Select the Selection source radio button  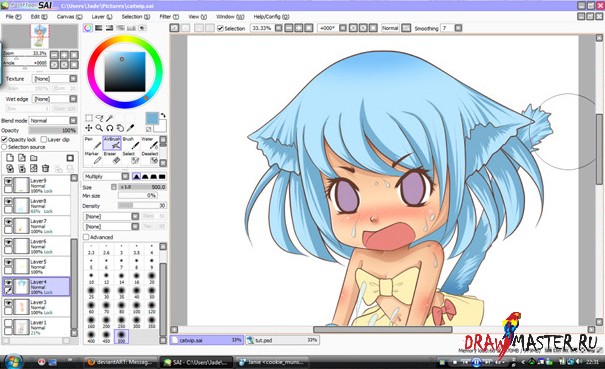tap(4, 147)
